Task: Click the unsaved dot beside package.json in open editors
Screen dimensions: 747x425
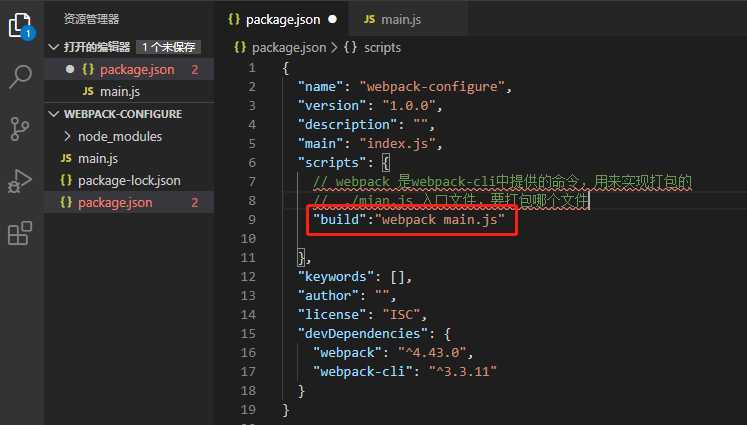Action: tap(70, 69)
